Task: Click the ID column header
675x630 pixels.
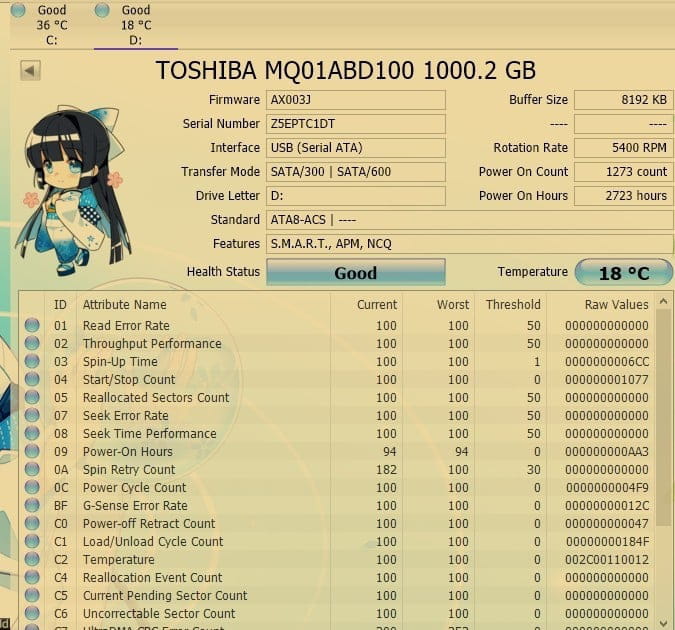Action: (x=60, y=305)
